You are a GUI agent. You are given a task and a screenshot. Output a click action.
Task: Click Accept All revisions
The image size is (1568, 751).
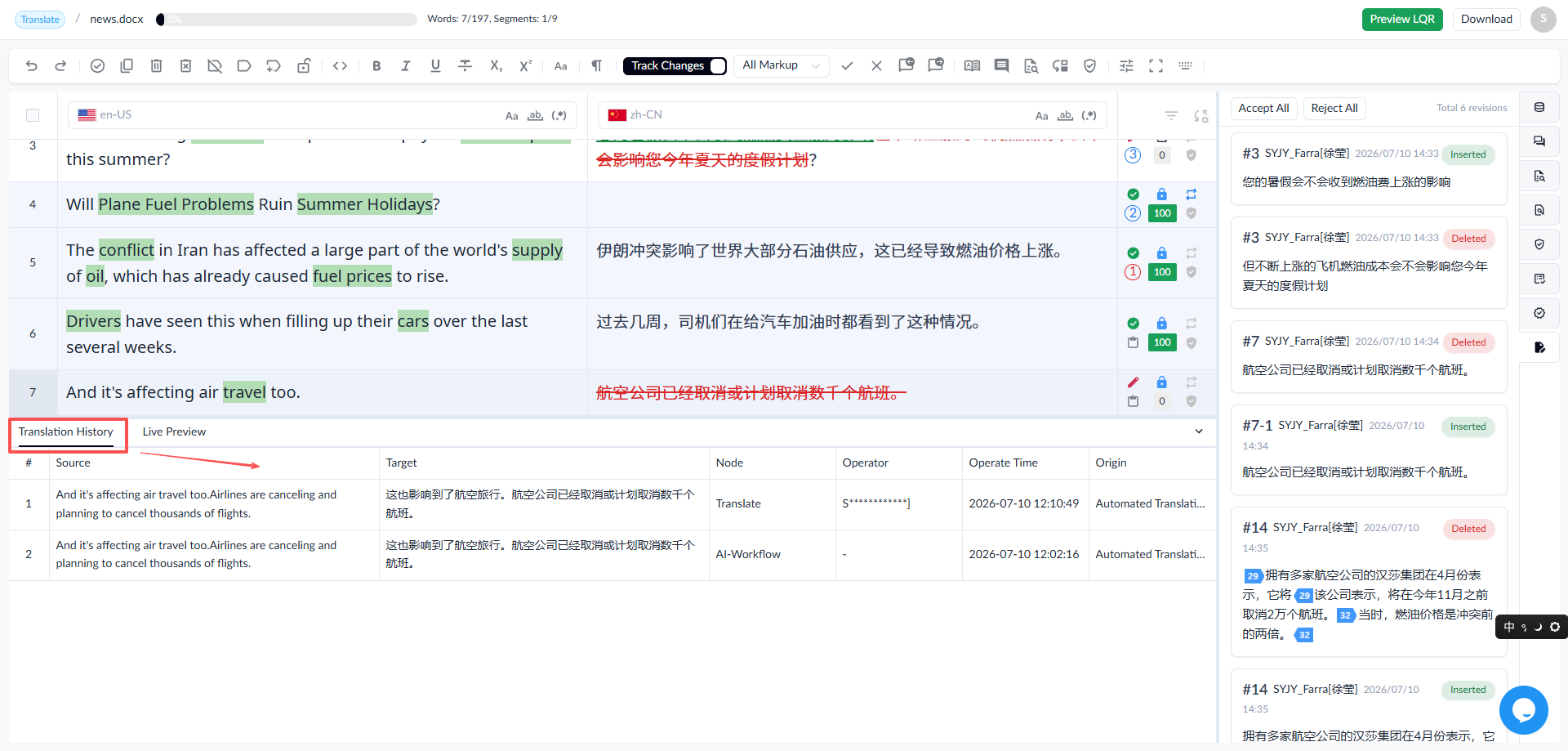coord(1263,108)
